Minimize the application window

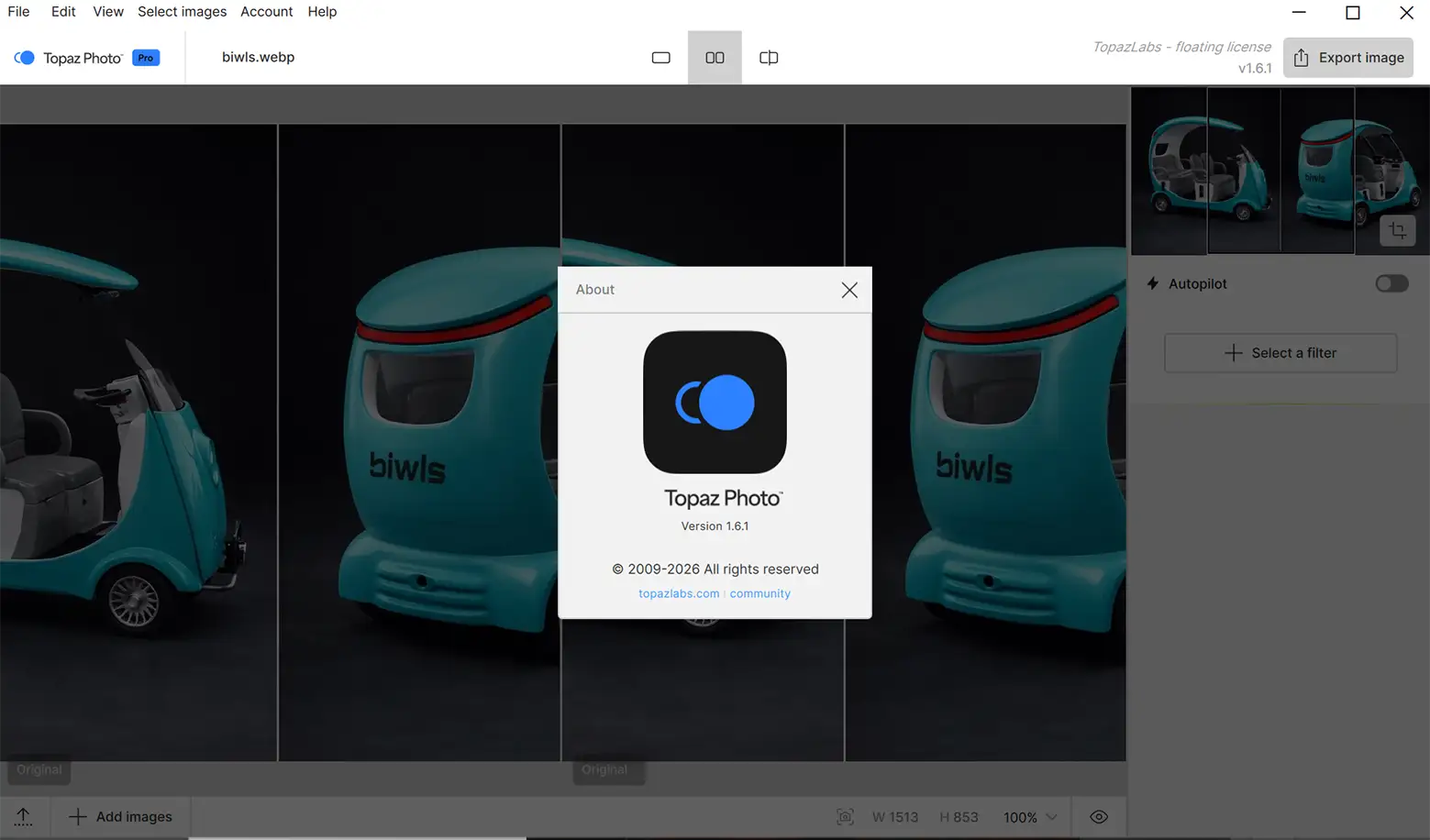pos(1299,13)
